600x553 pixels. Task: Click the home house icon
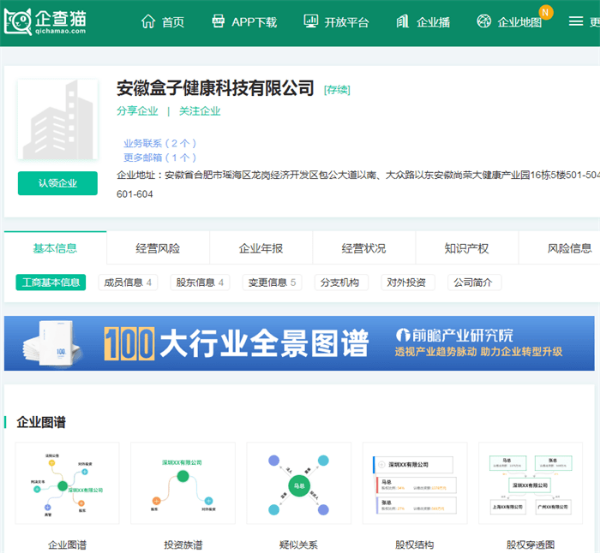tap(148, 21)
